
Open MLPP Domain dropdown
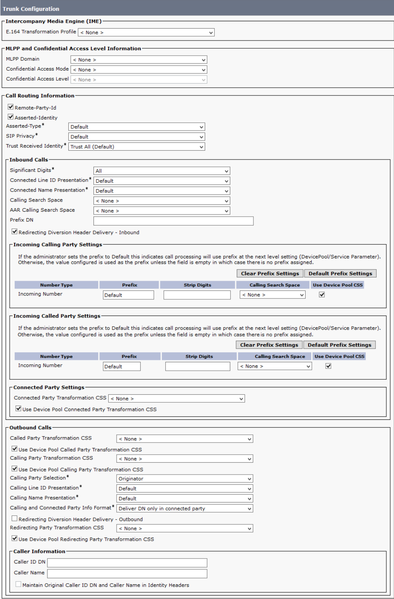pyautogui.click(x=139, y=60)
